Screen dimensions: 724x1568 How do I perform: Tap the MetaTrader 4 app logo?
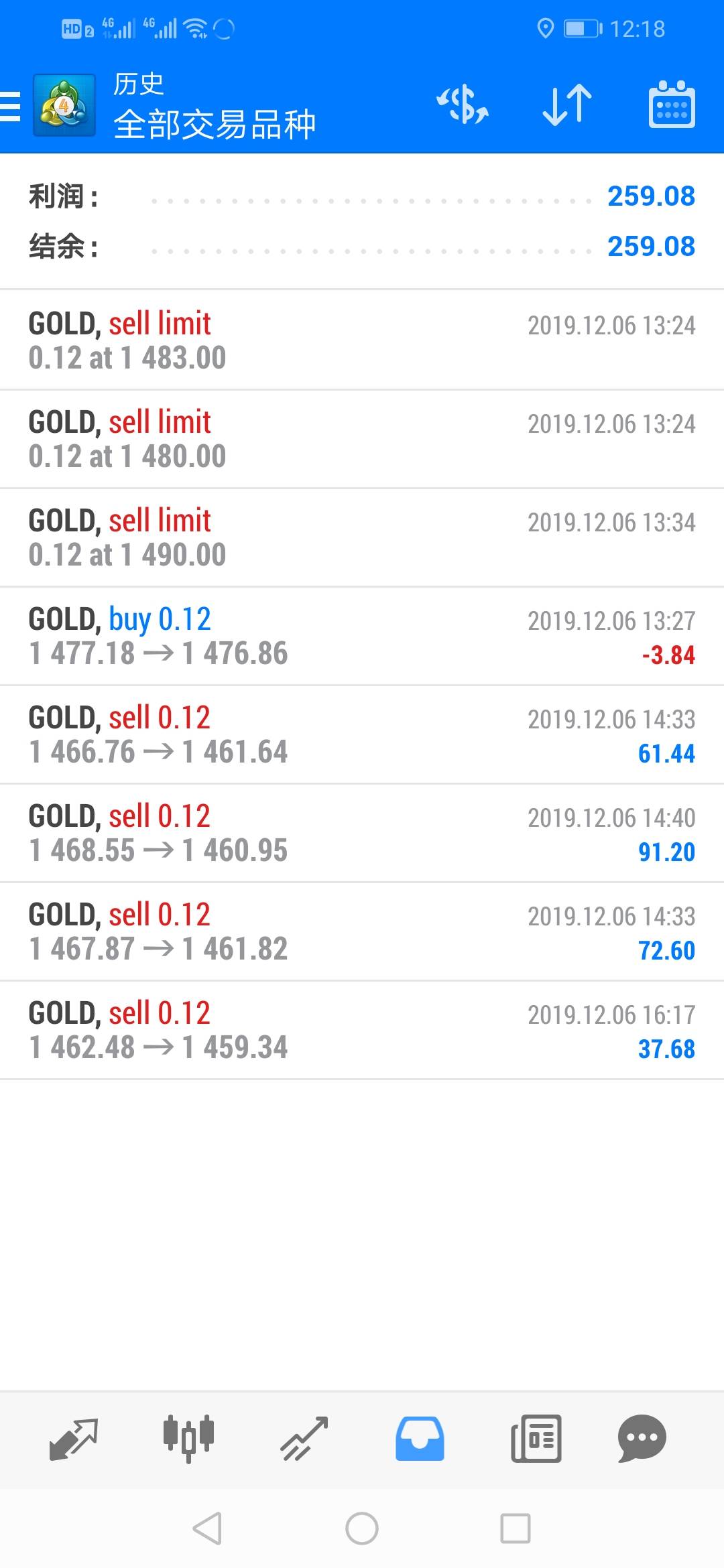64,105
